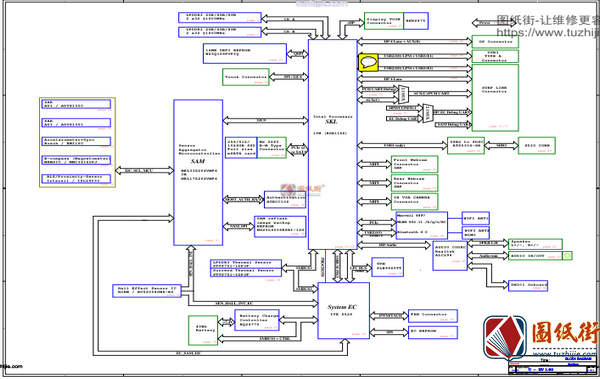600x379 pixels.
Task: Select the WIFI ANT1 block
Action: tap(475, 219)
